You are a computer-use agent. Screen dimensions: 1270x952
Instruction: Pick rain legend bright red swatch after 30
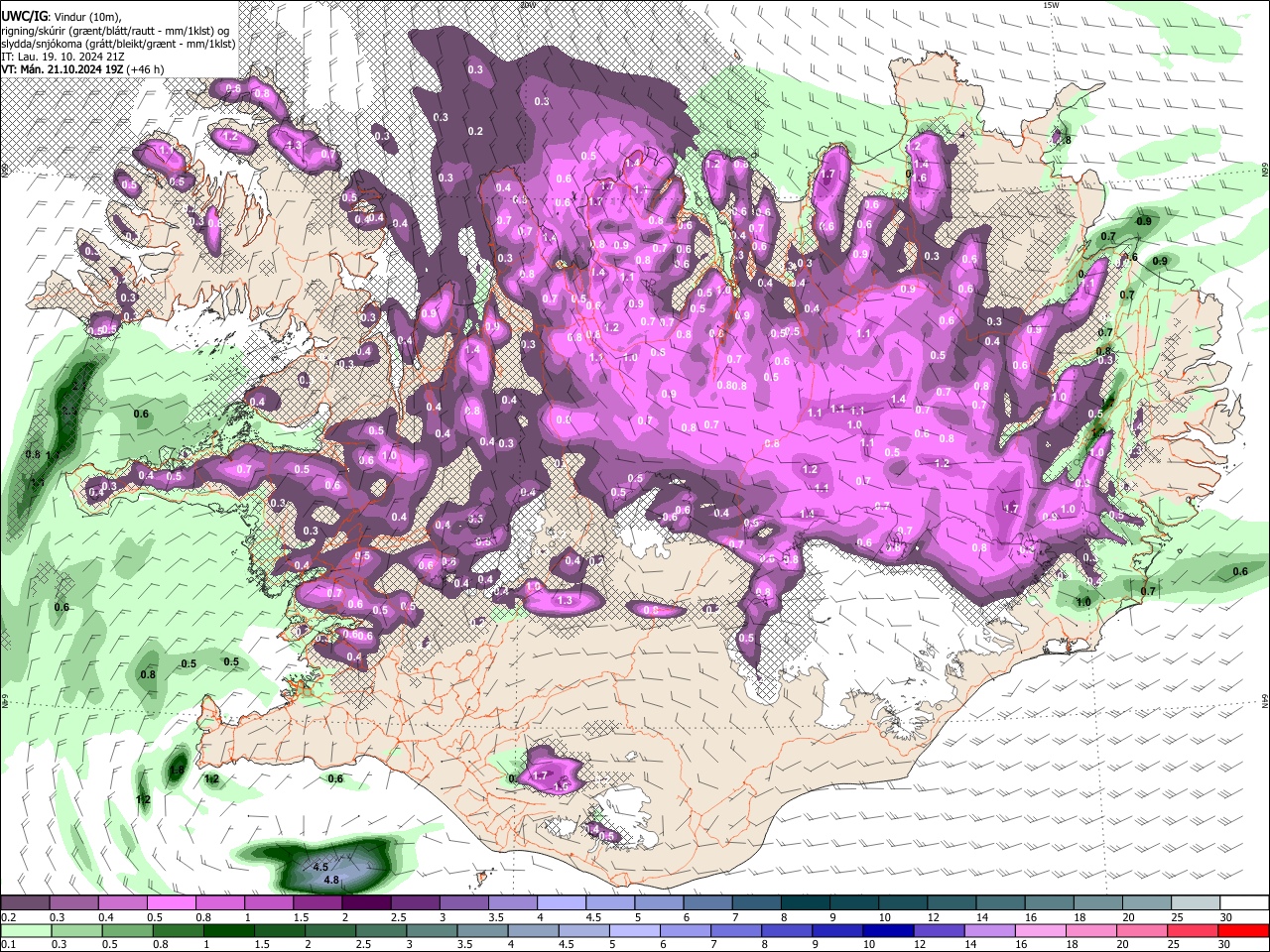[x=1243, y=931]
